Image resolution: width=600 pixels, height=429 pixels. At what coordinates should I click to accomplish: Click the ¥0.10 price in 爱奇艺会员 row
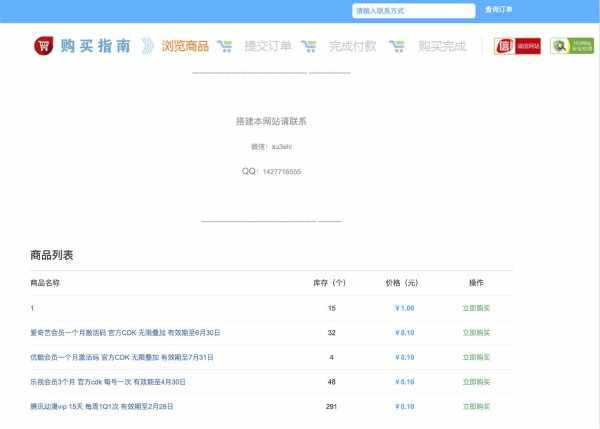coord(405,333)
